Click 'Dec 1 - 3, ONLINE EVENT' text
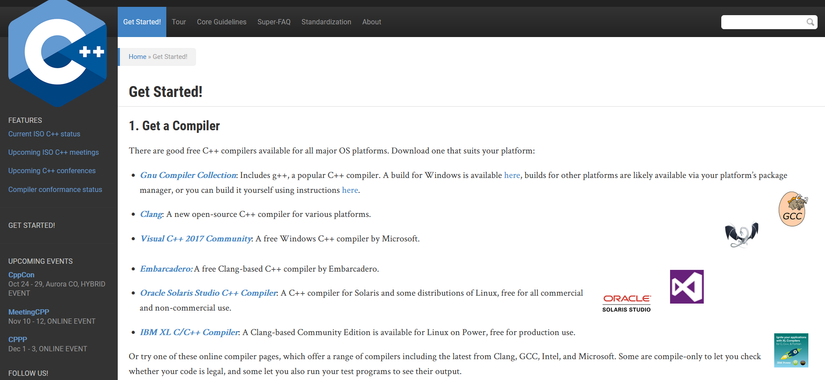825x380 pixels. (47, 349)
